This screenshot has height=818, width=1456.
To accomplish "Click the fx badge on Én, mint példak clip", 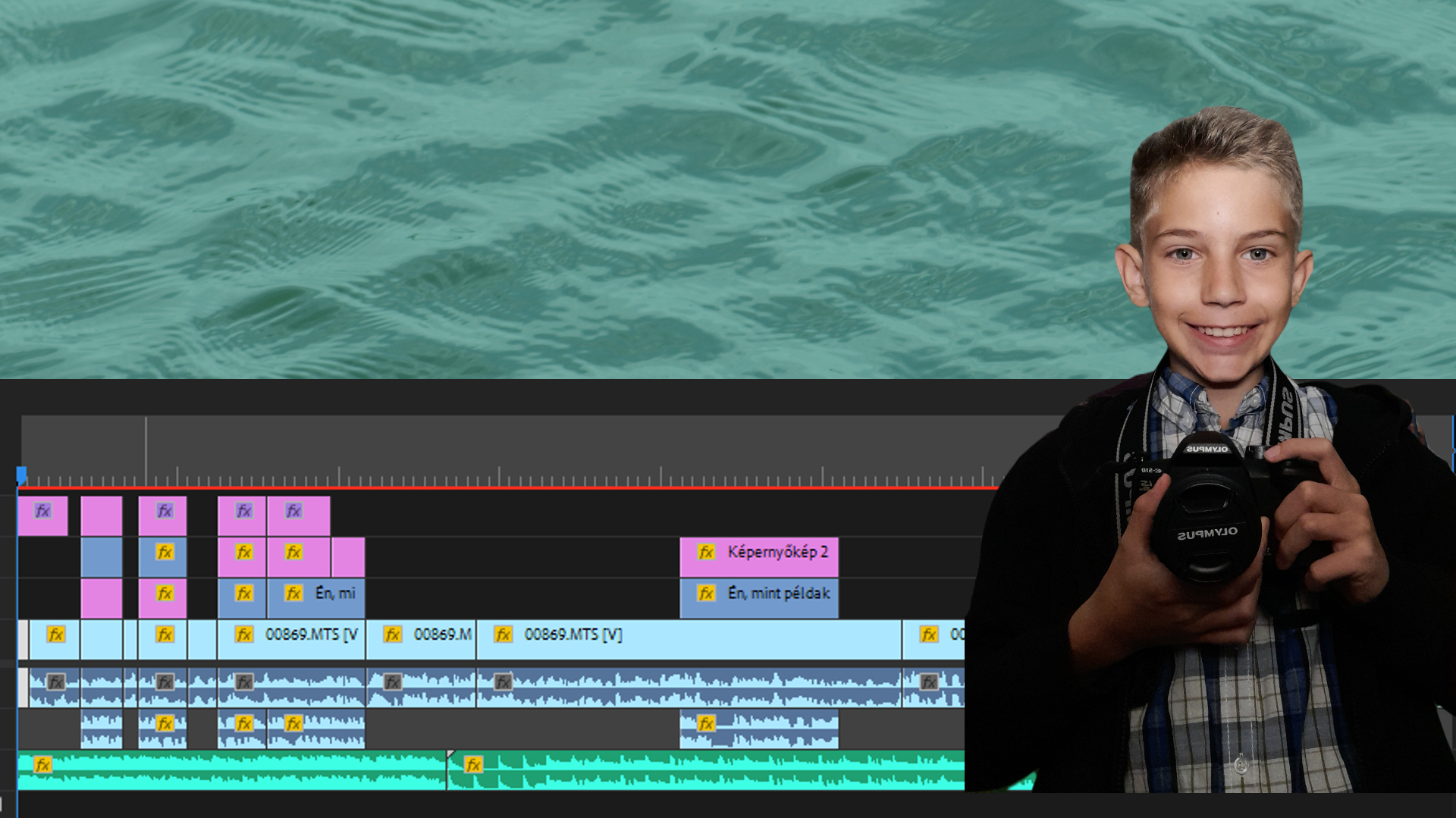I will click(706, 594).
